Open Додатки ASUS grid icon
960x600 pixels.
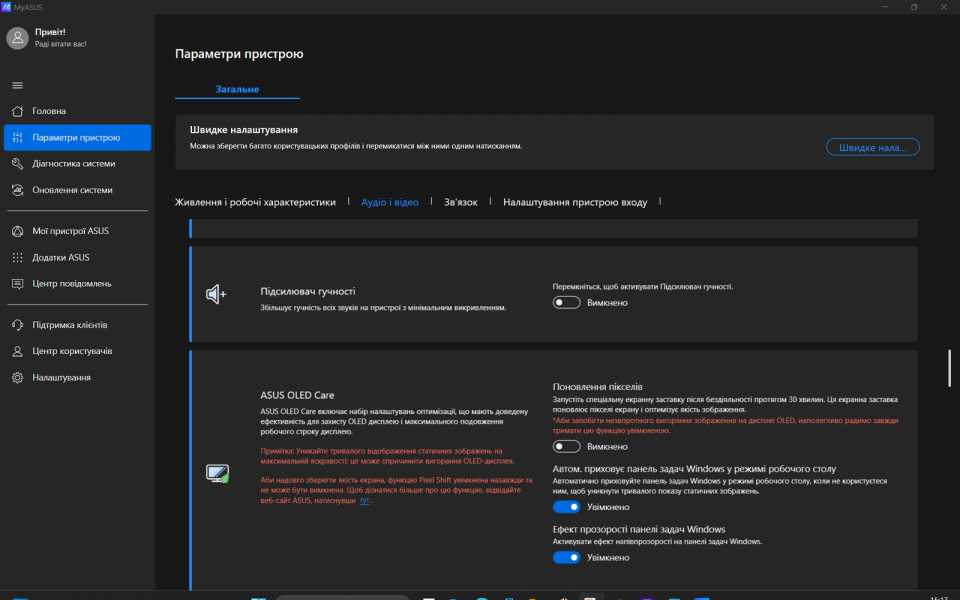(17, 258)
